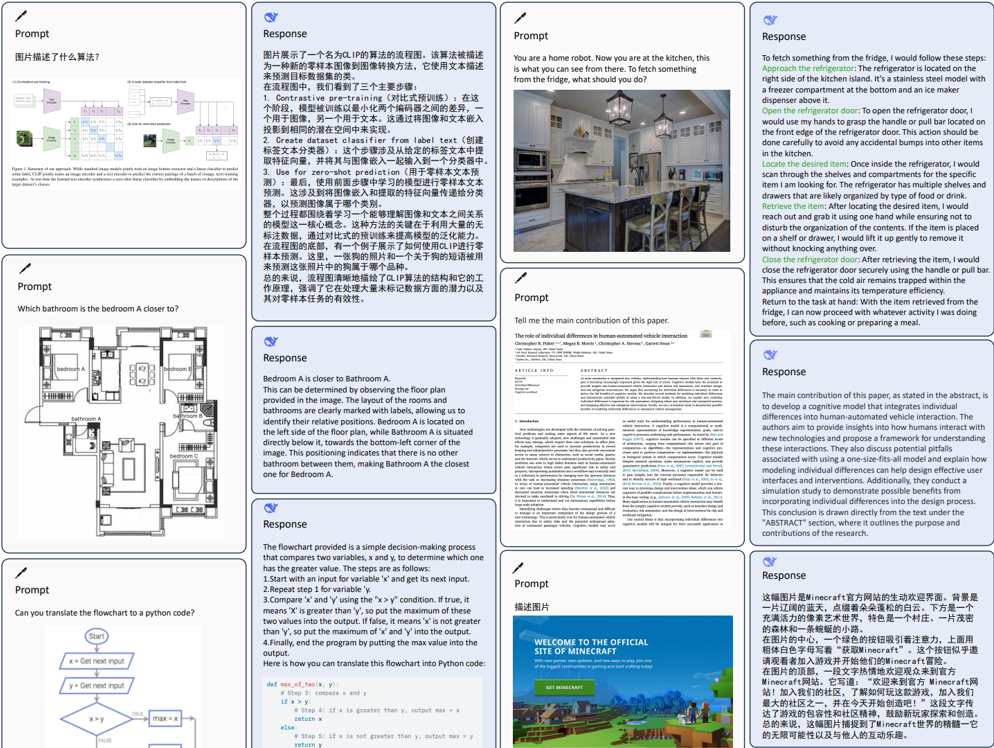Screen dimensions: 994x748
Task: Click the green 'Approach the refrigerator' step
Action: (x=808, y=68)
